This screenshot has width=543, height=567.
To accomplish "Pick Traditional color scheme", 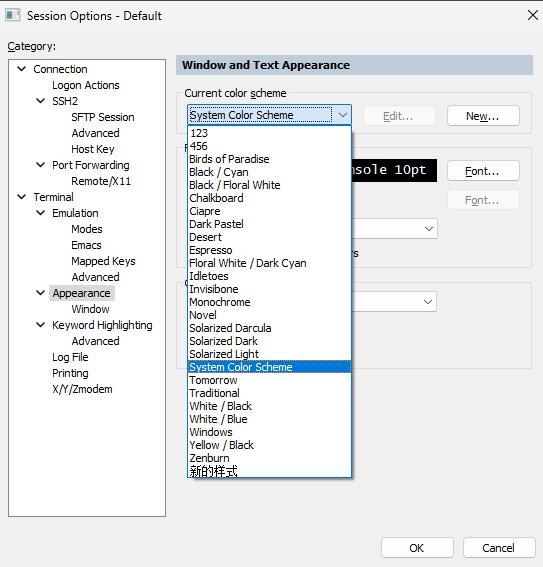I will [x=269, y=393].
